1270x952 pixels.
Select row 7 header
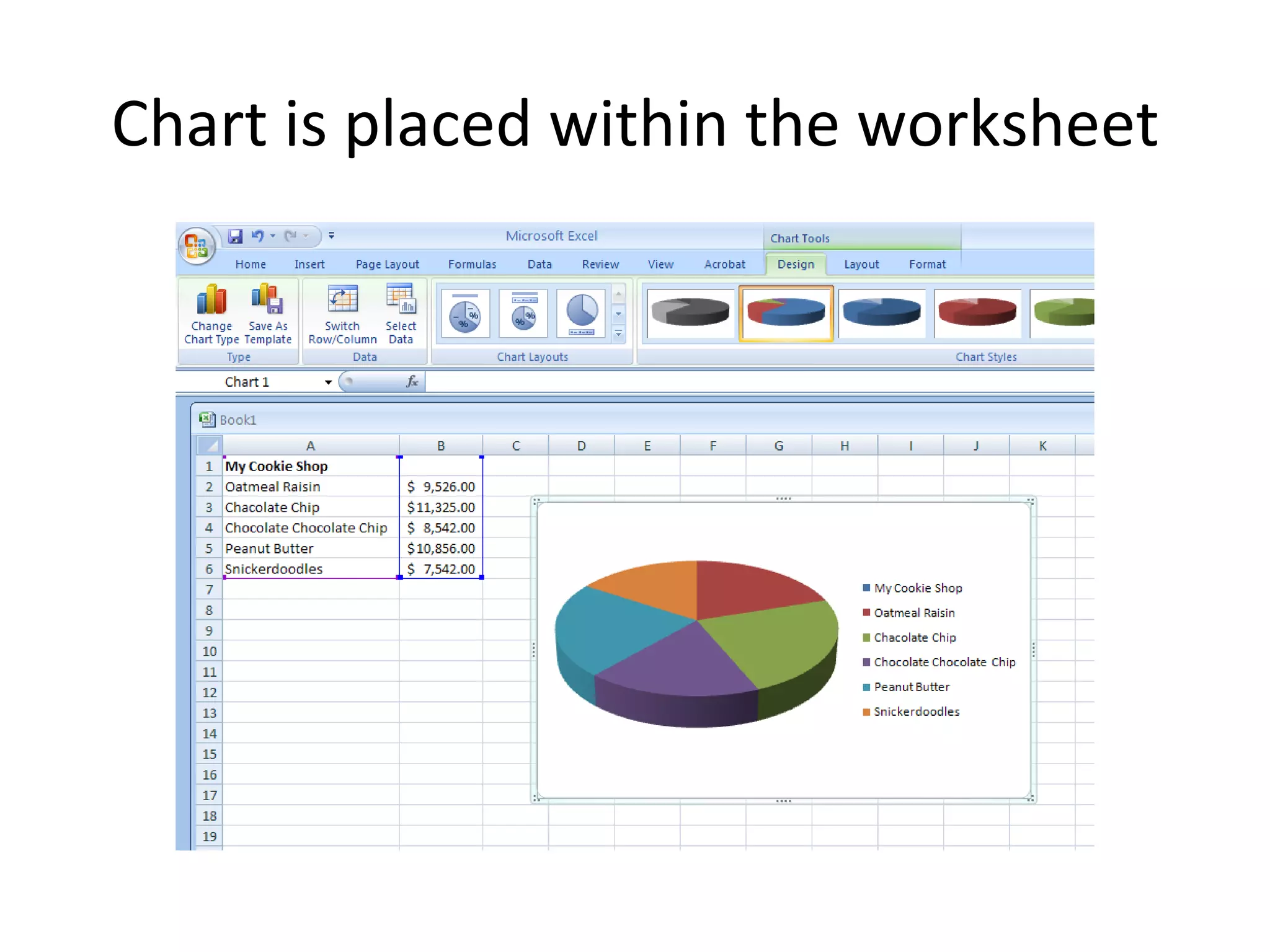(x=209, y=589)
